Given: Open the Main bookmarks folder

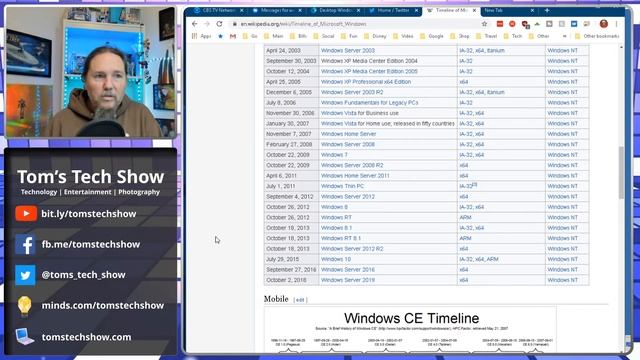Looking at the screenshot, I should (274, 36).
